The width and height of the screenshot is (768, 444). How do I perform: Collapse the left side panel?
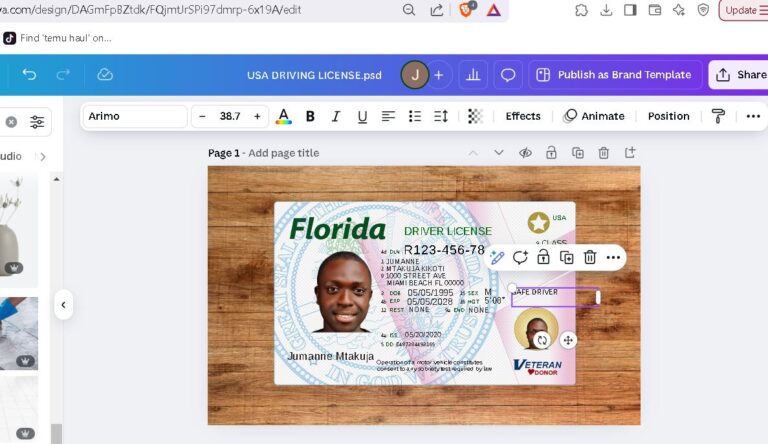(64, 305)
